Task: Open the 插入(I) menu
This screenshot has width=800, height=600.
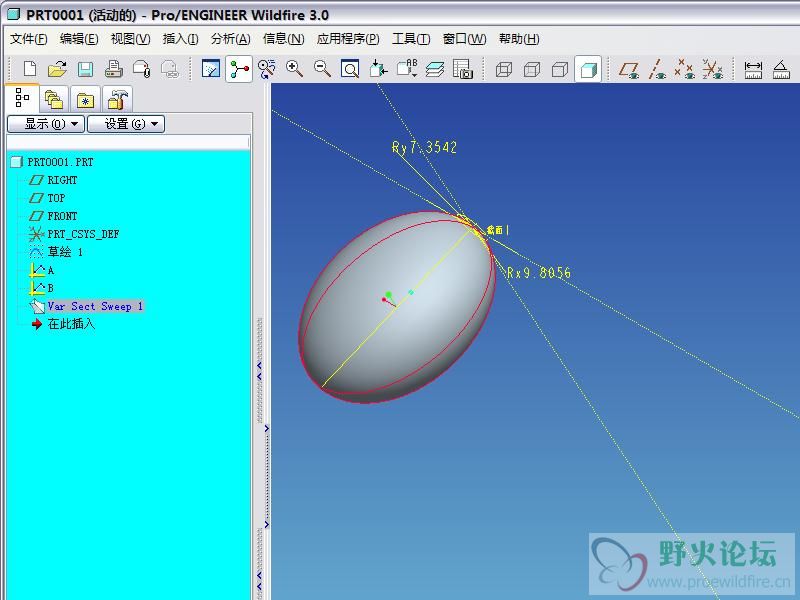Action: (181, 39)
